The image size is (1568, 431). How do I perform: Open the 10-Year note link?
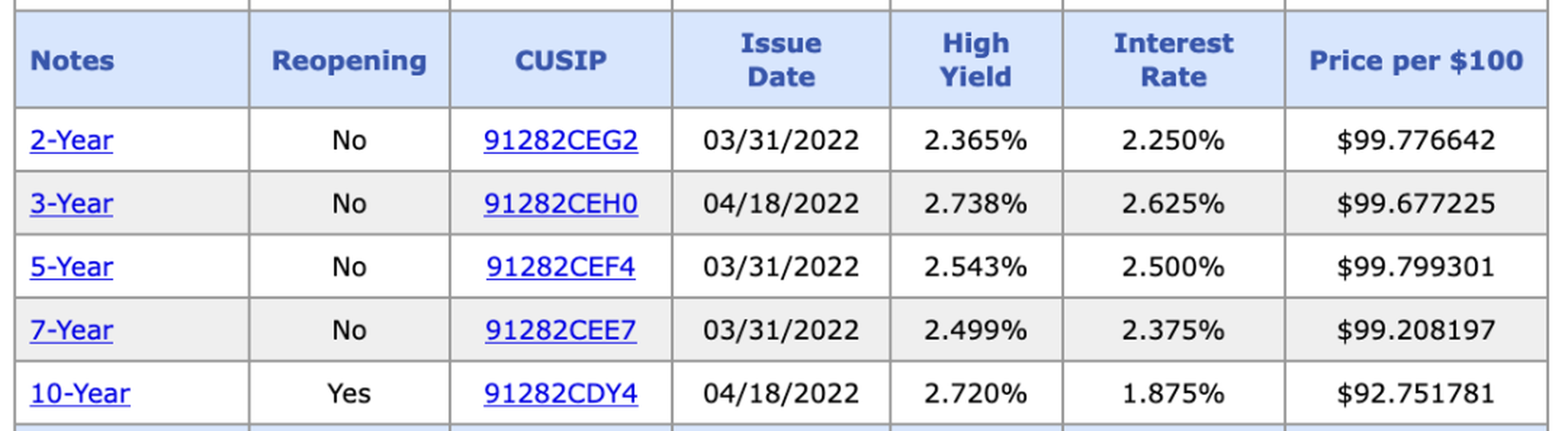[80, 393]
